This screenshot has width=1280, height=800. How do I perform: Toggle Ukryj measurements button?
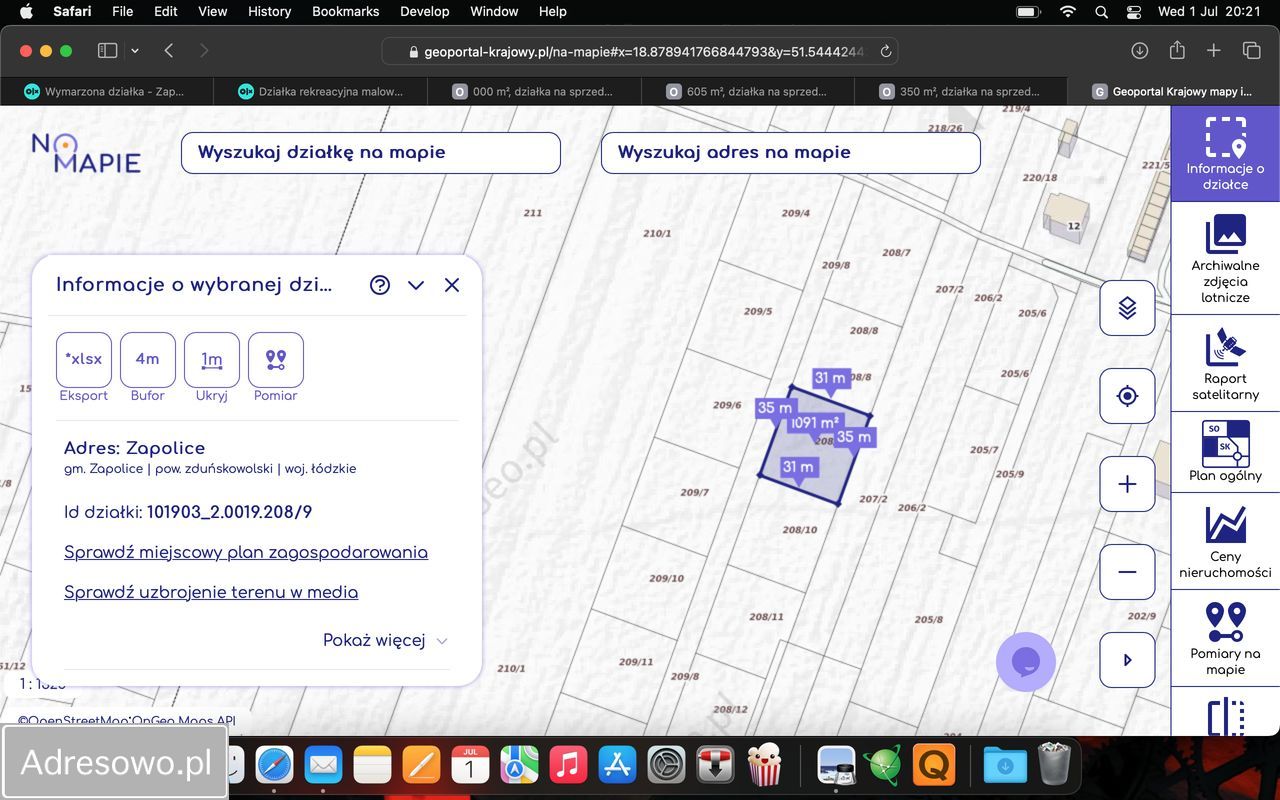[x=212, y=360]
